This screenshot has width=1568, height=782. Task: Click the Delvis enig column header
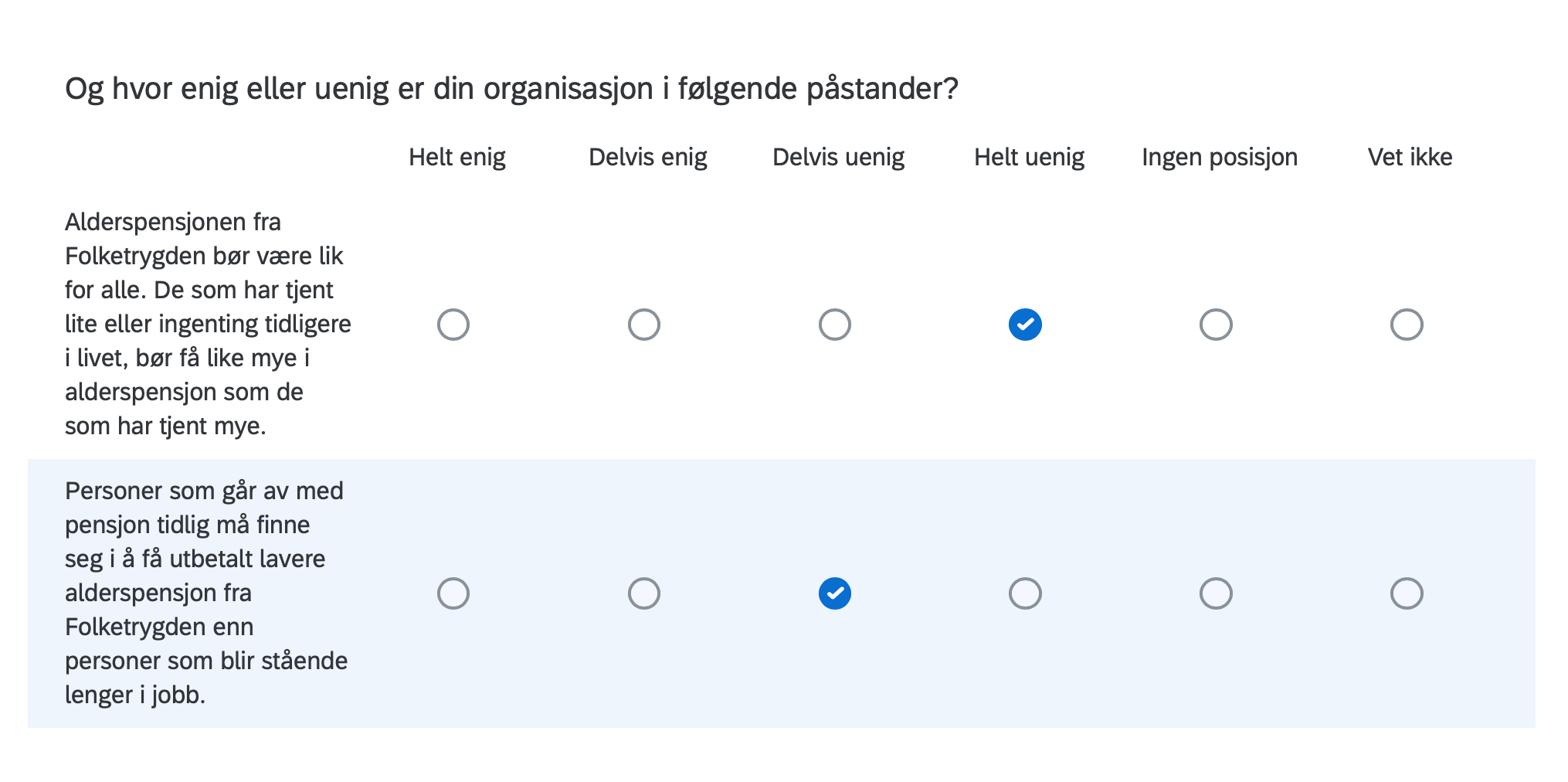pyautogui.click(x=647, y=157)
